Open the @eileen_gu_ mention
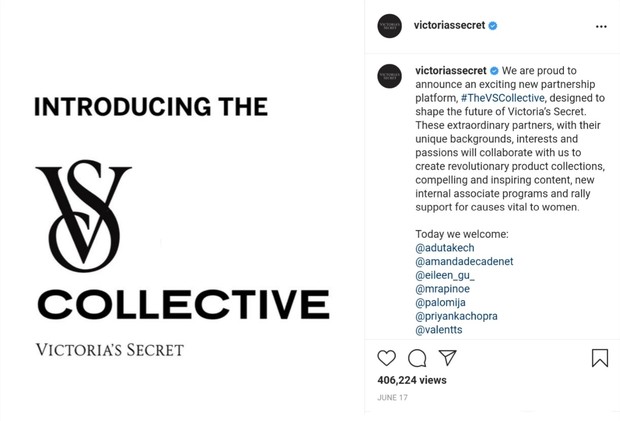Image resolution: width=620 pixels, height=421 pixels. click(x=445, y=275)
